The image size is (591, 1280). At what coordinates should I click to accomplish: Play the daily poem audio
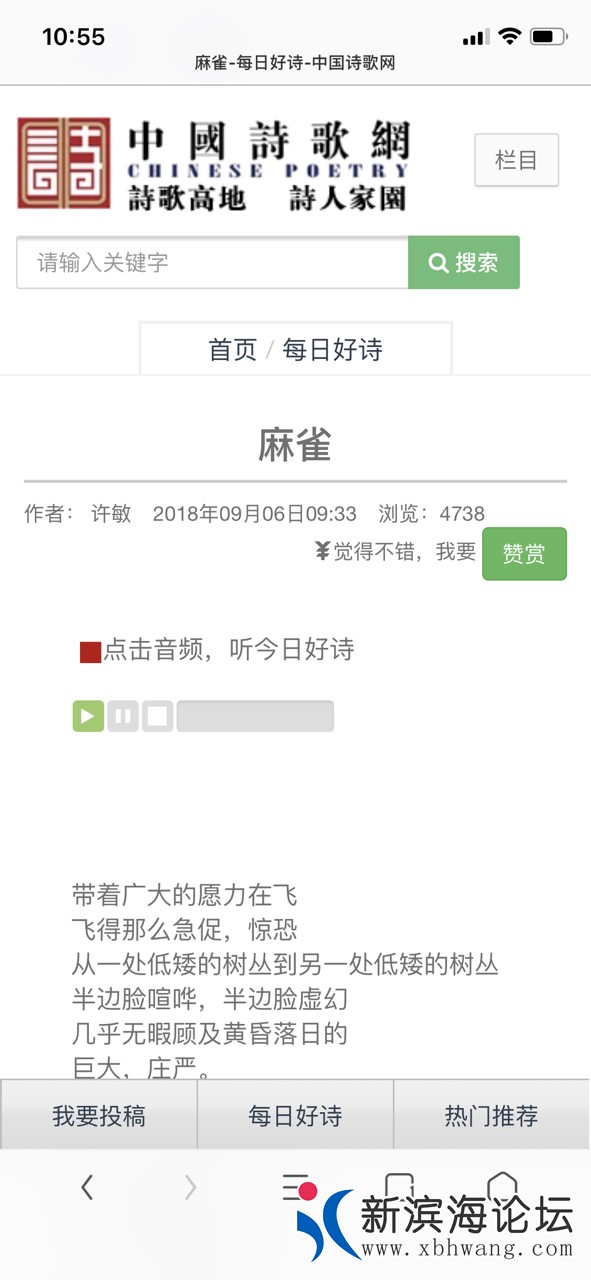click(x=88, y=716)
